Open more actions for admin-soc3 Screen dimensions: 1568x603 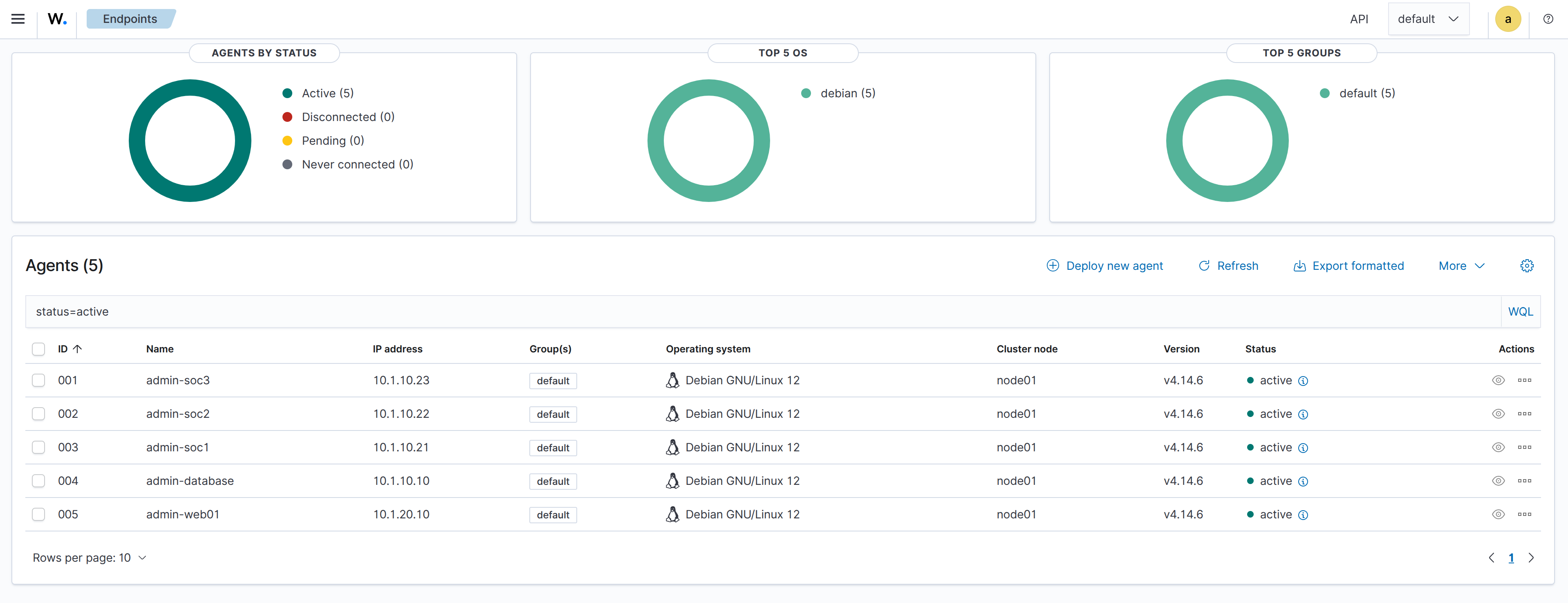(x=1524, y=380)
